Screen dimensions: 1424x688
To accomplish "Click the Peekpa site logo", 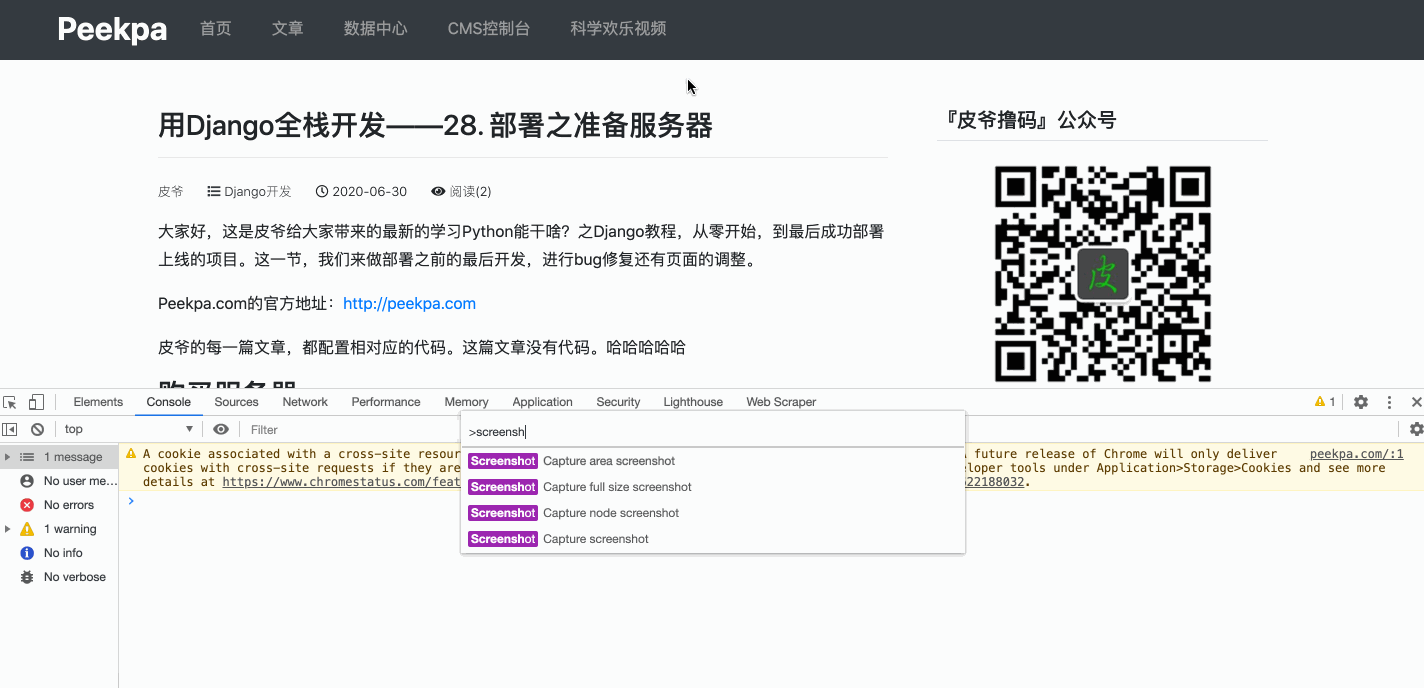I will (112, 29).
